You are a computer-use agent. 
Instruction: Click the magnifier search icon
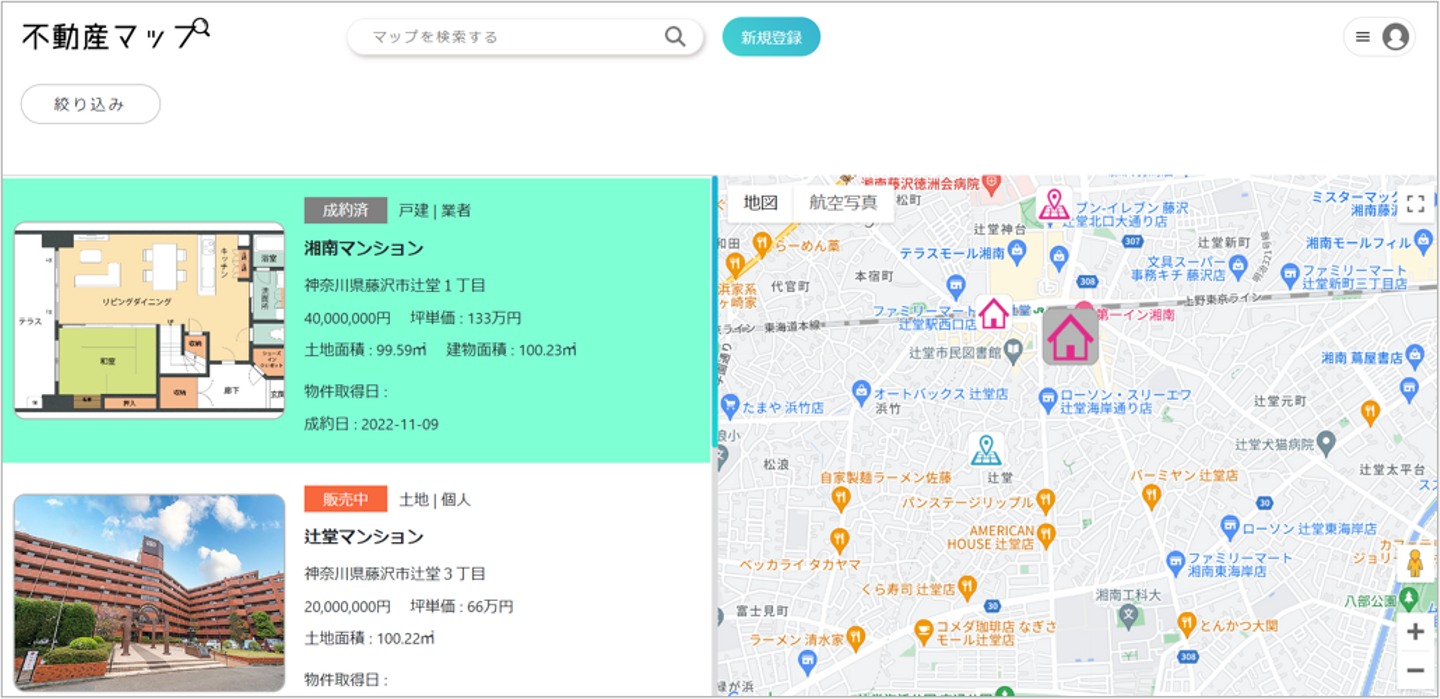[x=675, y=37]
